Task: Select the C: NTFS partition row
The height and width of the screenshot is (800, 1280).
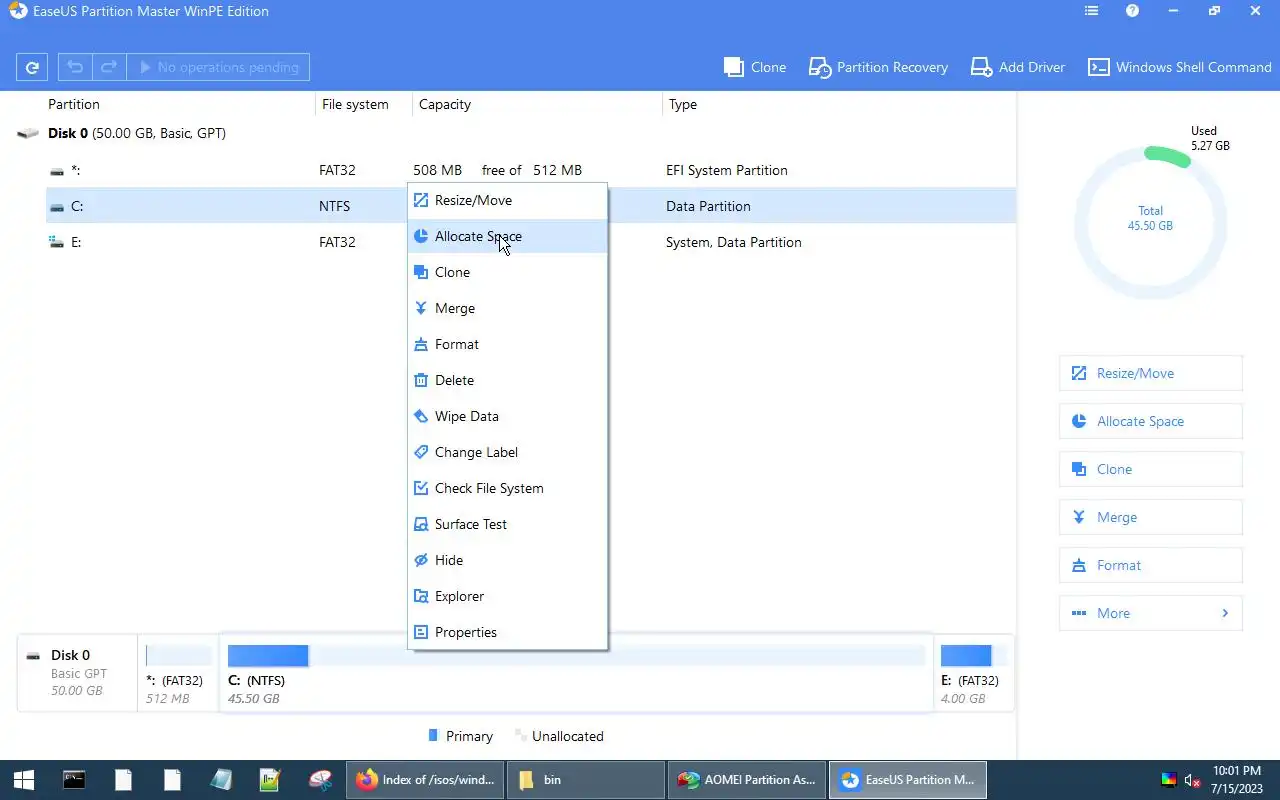Action: tap(531, 206)
